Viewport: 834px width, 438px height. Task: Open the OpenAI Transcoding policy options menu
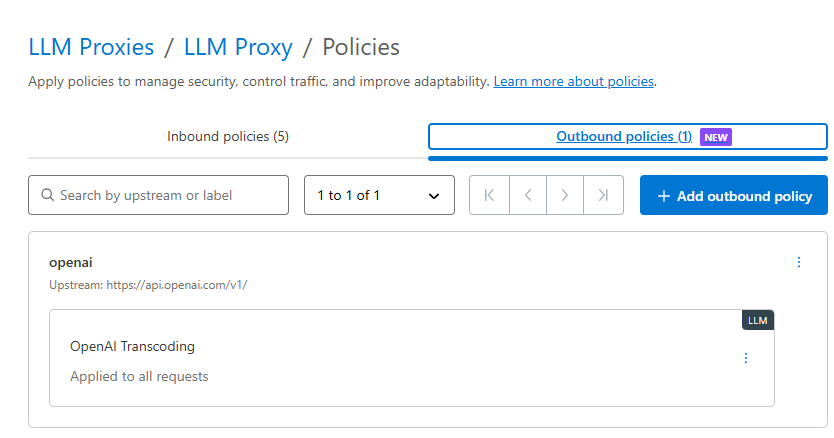tap(746, 358)
